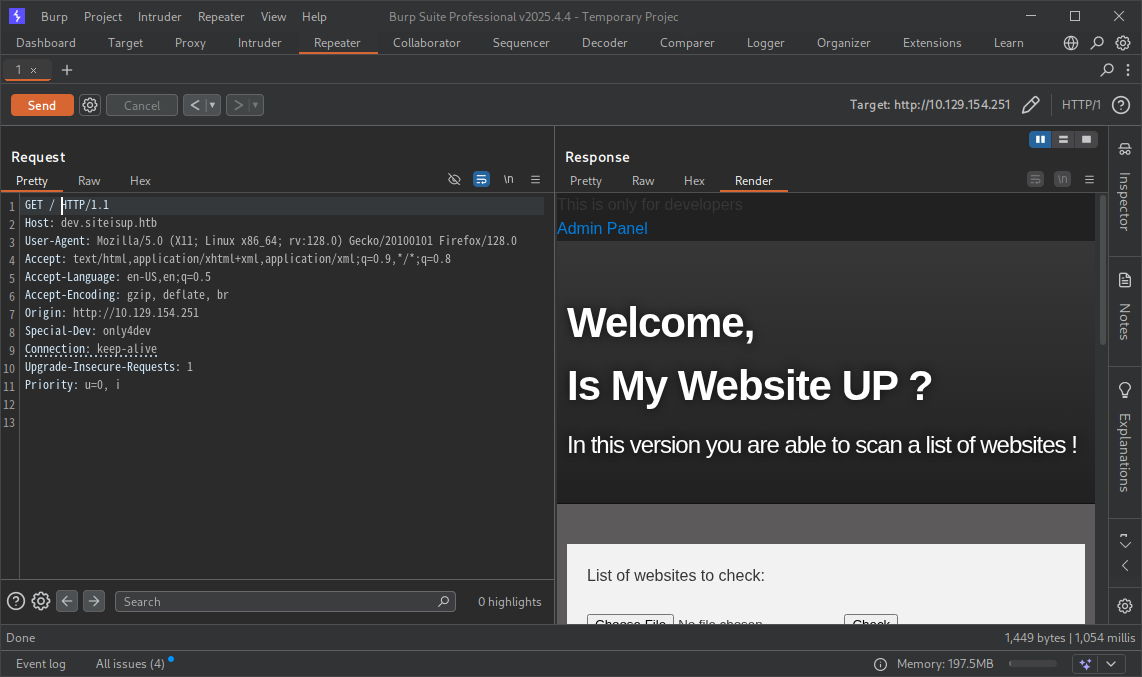Open search help question mark icon

point(16,601)
